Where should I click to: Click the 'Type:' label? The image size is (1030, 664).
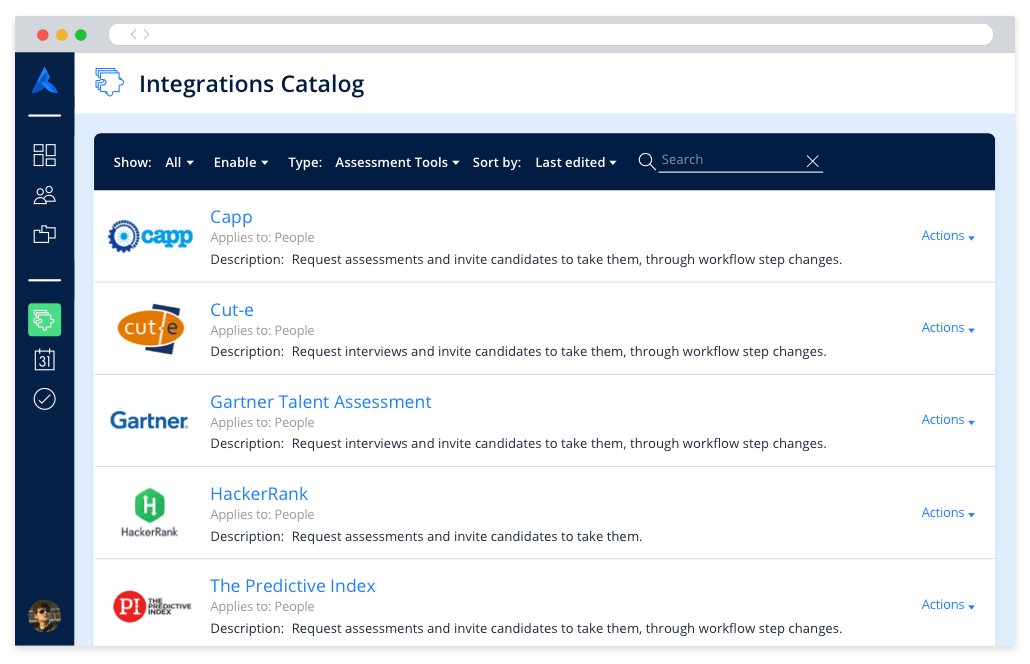point(305,162)
